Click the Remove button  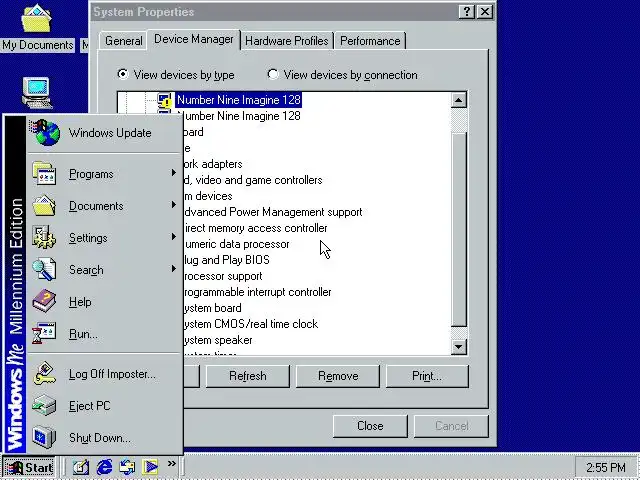click(x=338, y=376)
